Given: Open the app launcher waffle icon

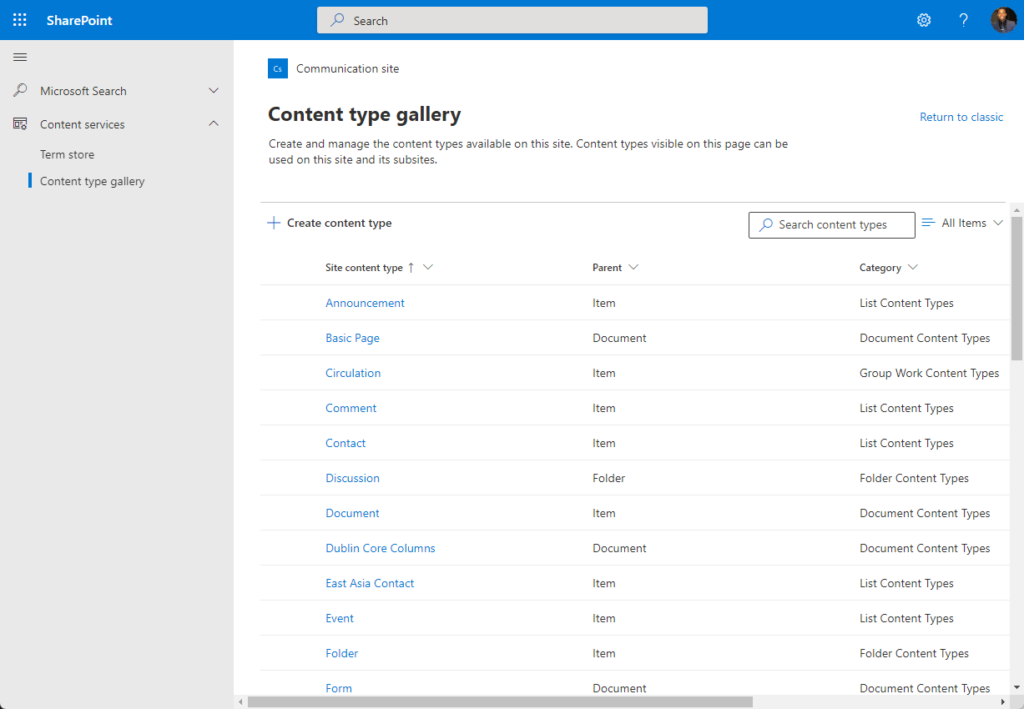Looking at the screenshot, I should coord(20,20).
